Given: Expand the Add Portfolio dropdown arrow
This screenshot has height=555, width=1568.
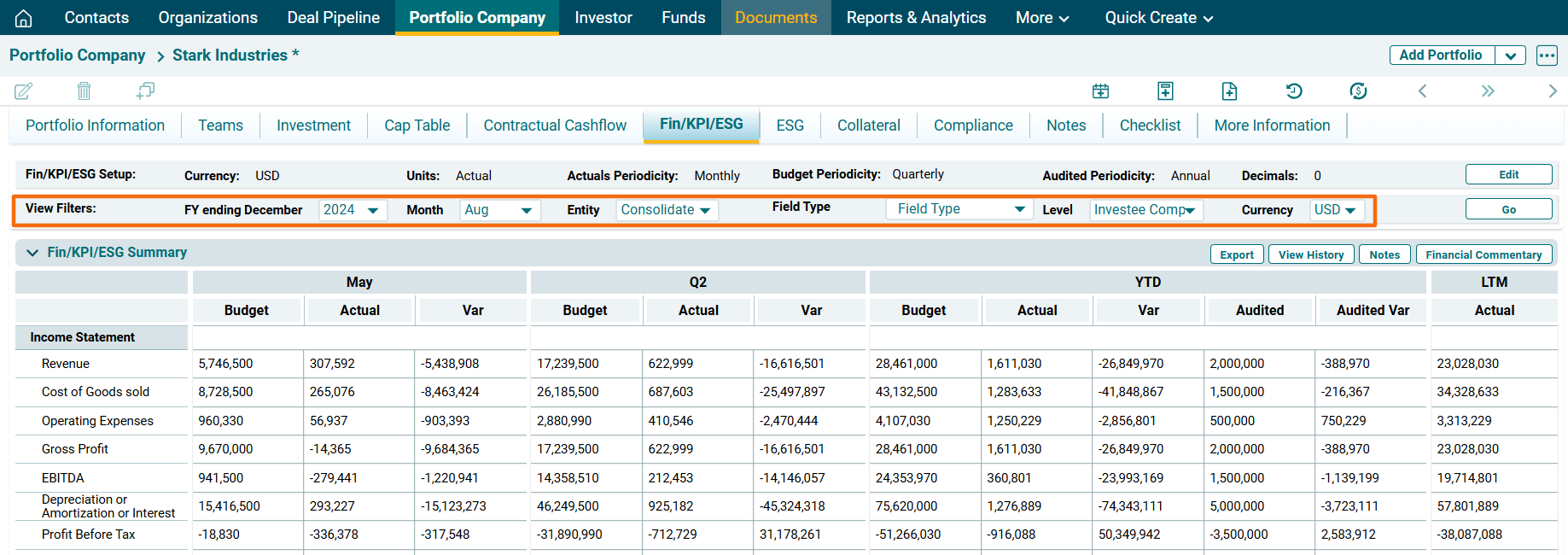Looking at the screenshot, I should pyautogui.click(x=1510, y=55).
